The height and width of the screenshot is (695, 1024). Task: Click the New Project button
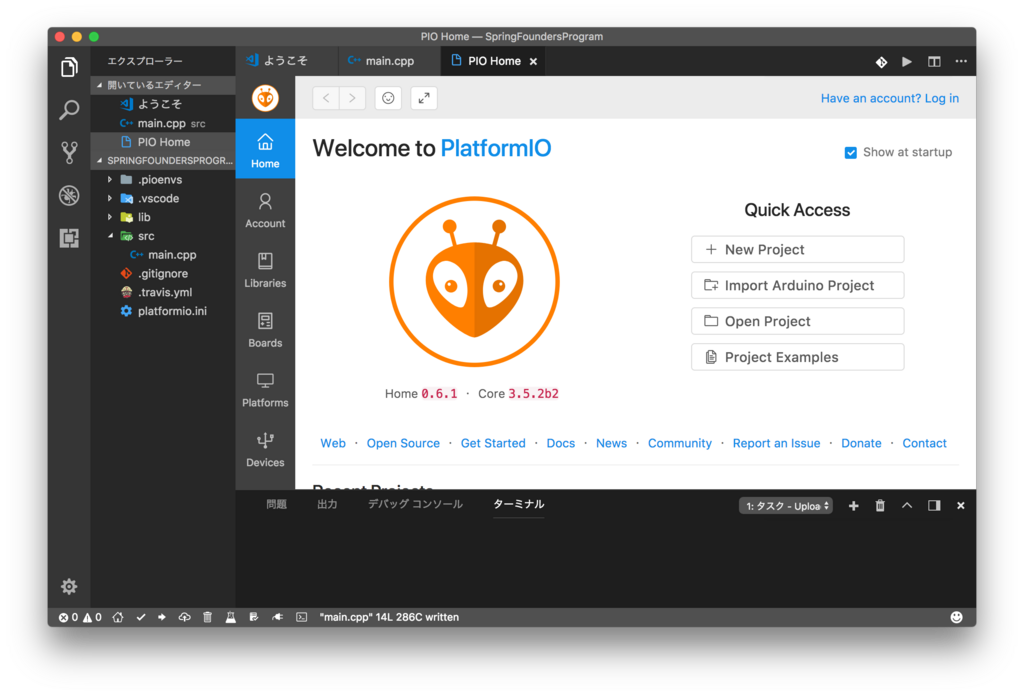click(797, 250)
